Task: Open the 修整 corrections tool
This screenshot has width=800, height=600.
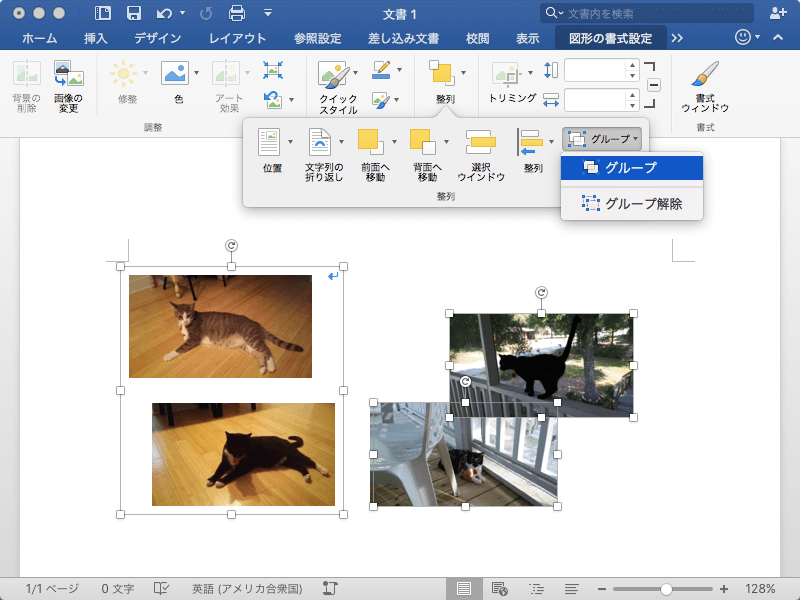Action: [123, 73]
